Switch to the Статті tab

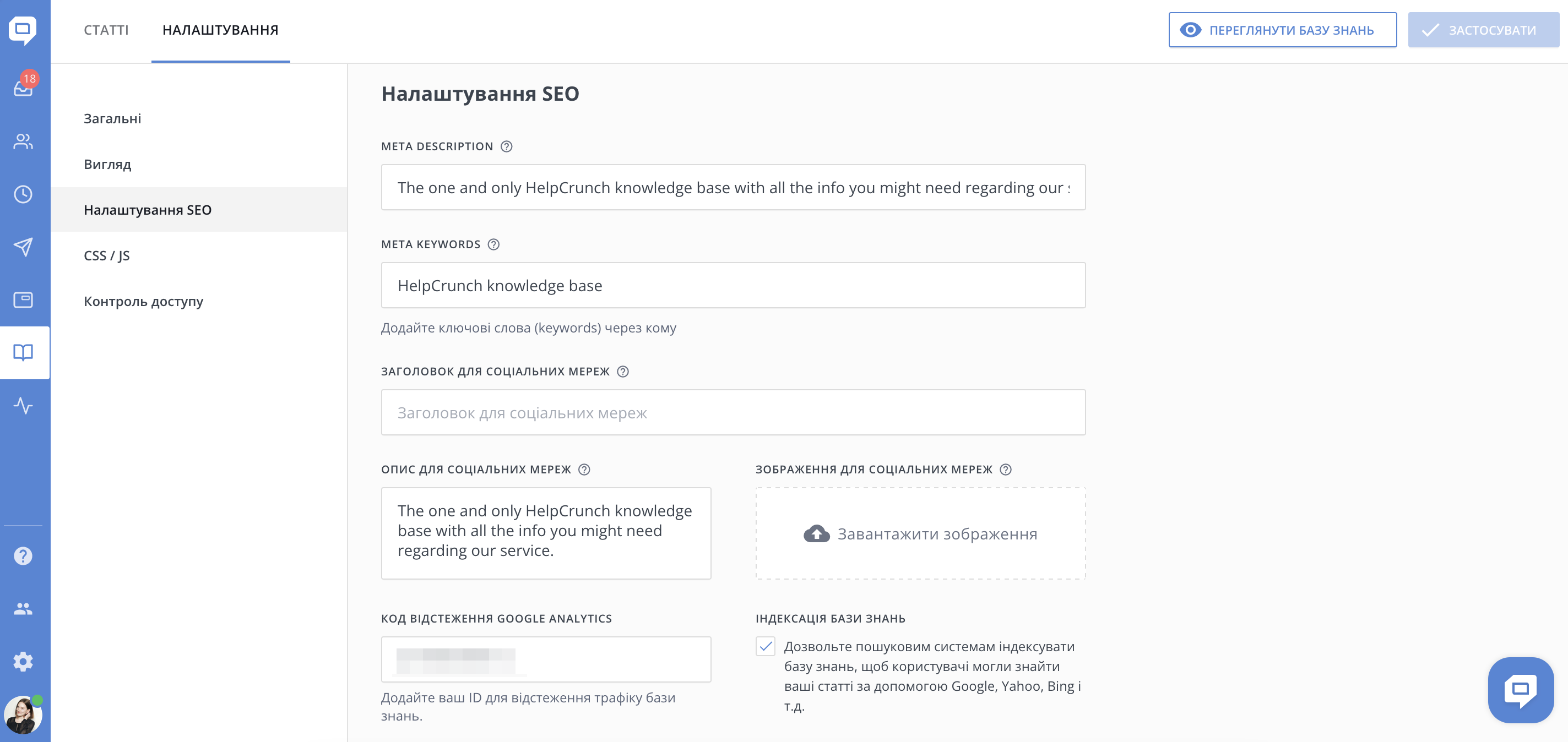point(106,30)
